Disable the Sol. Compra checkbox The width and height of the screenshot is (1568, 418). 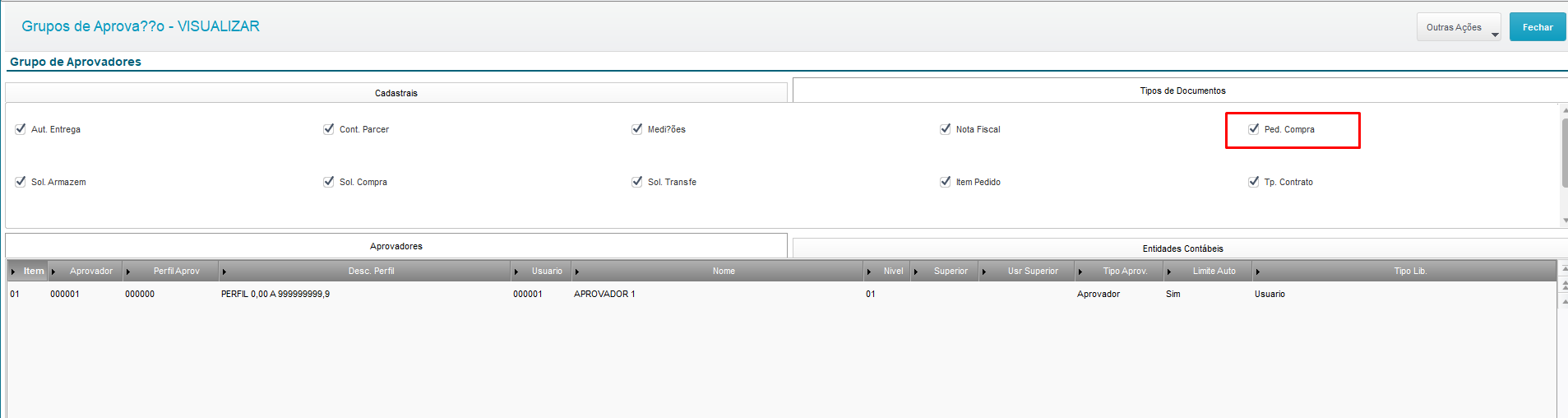coord(329,182)
